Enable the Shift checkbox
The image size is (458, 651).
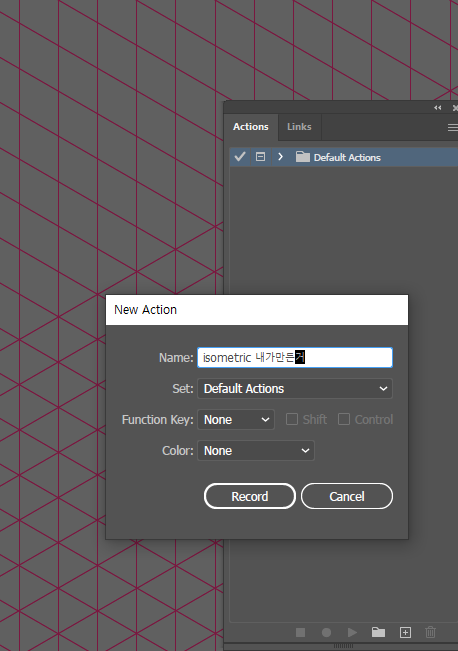(x=292, y=419)
